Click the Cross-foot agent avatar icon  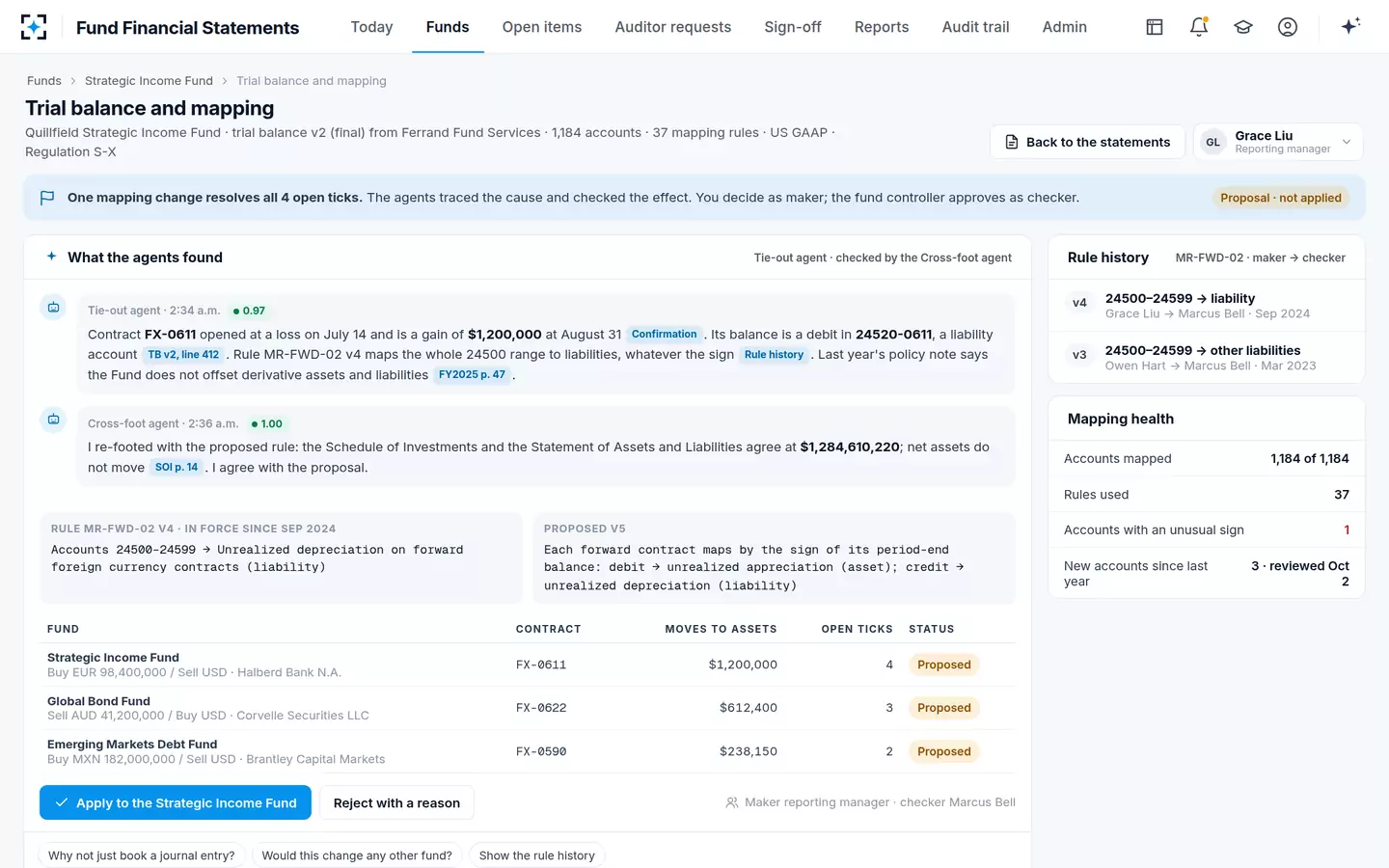click(54, 420)
